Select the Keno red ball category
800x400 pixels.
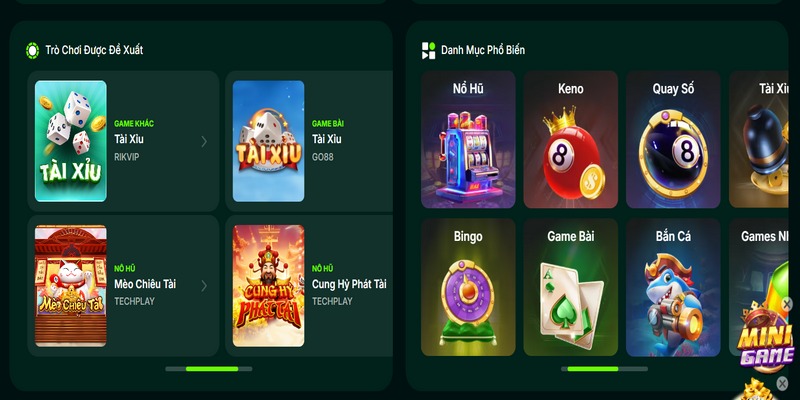point(570,139)
